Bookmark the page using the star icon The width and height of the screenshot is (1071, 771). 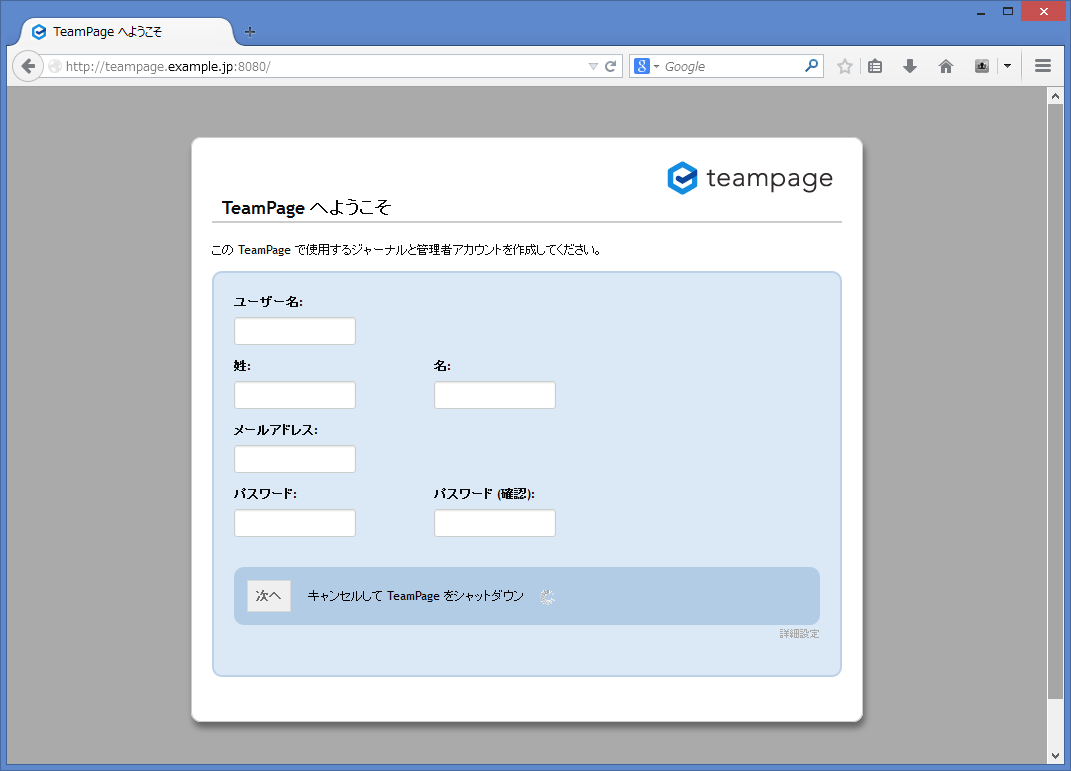844,65
